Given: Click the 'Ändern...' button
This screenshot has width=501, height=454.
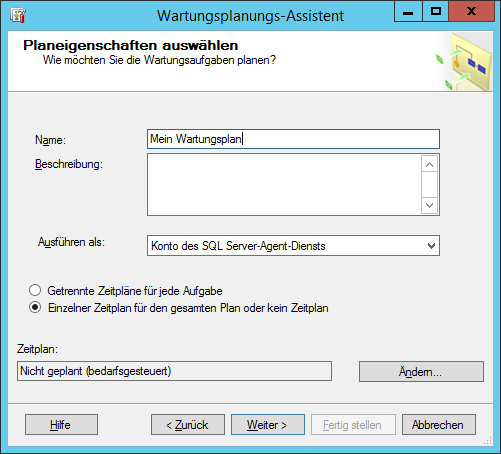Looking at the screenshot, I should [421, 371].
